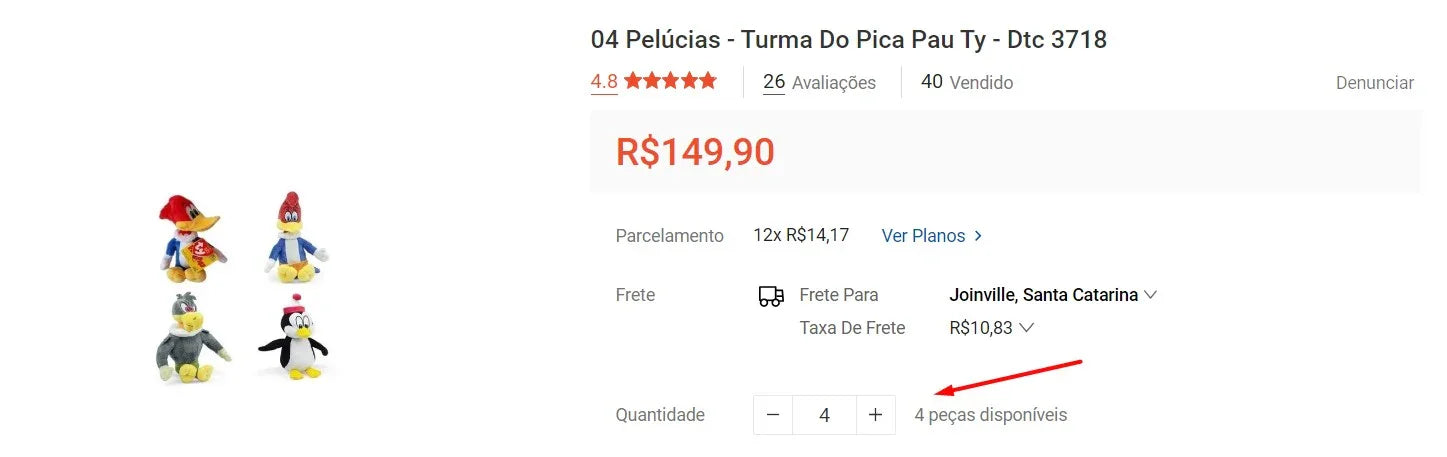Click the Denunciar report link
The width and height of the screenshot is (1447, 457).
[x=1374, y=83]
